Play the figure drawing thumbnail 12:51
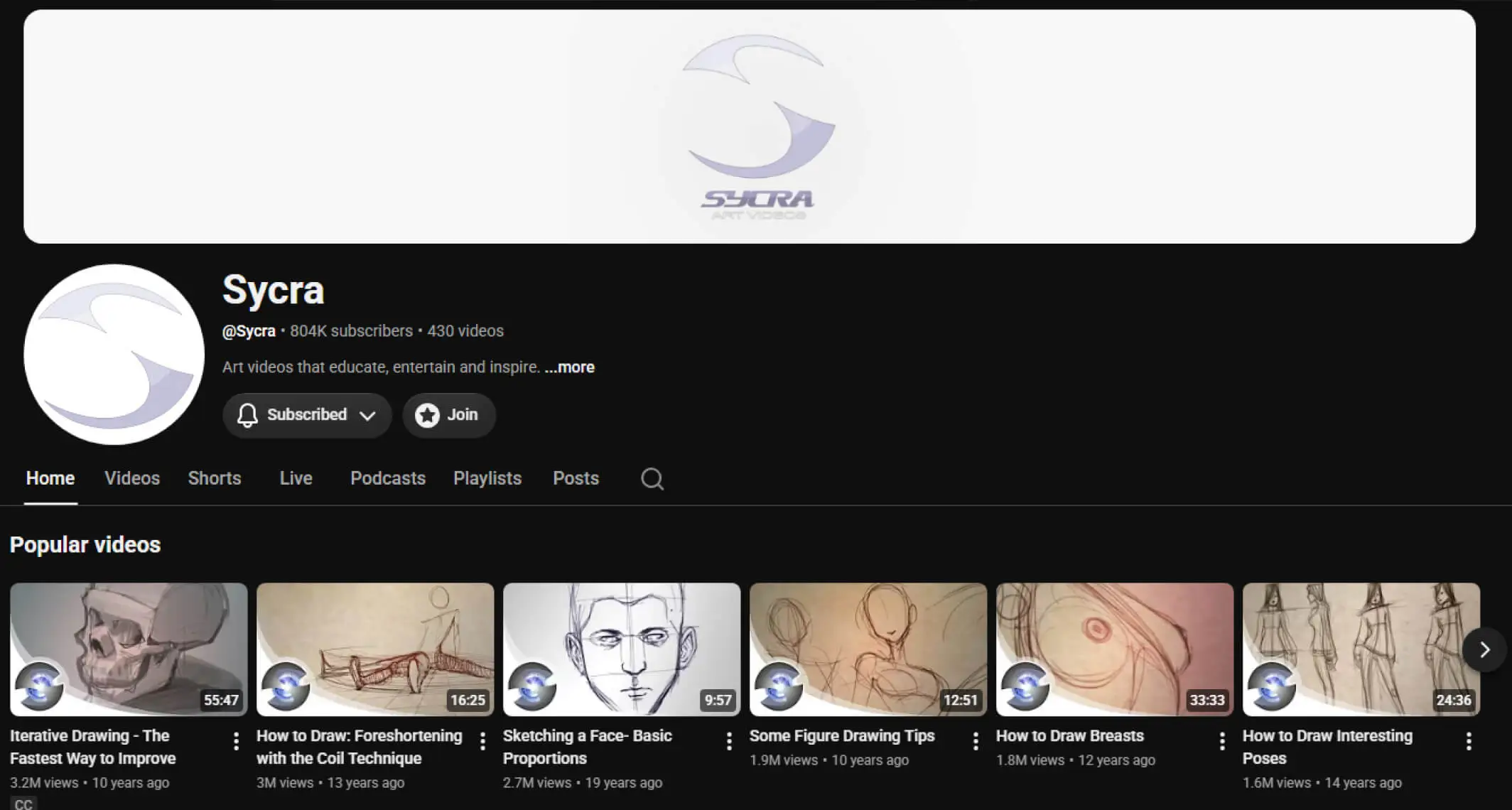The height and width of the screenshot is (810, 1512). 868,649
